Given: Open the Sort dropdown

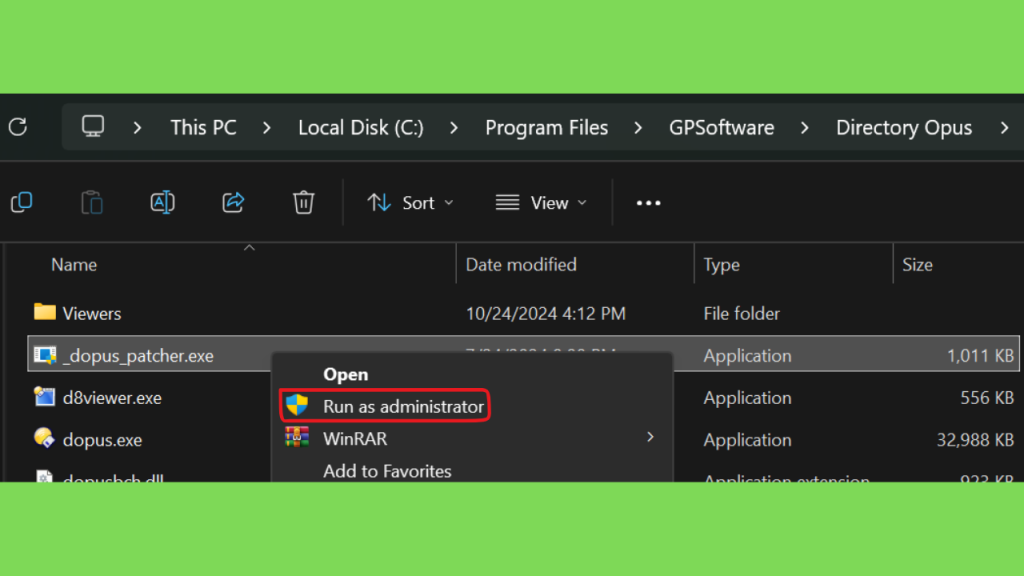Looking at the screenshot, I should pyautogui.click(x=410, y=203).
